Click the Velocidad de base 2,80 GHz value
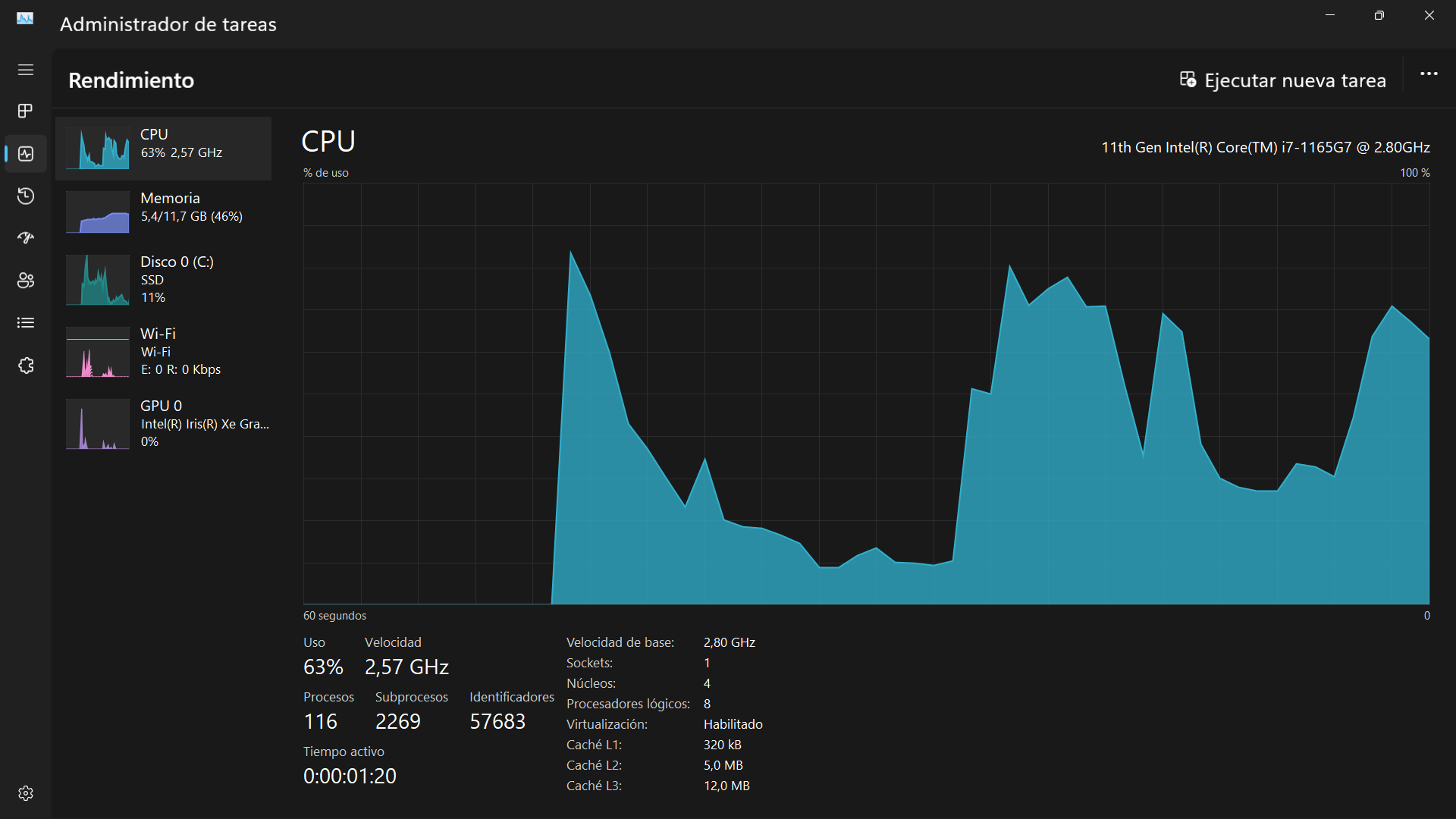 point(730,642)
